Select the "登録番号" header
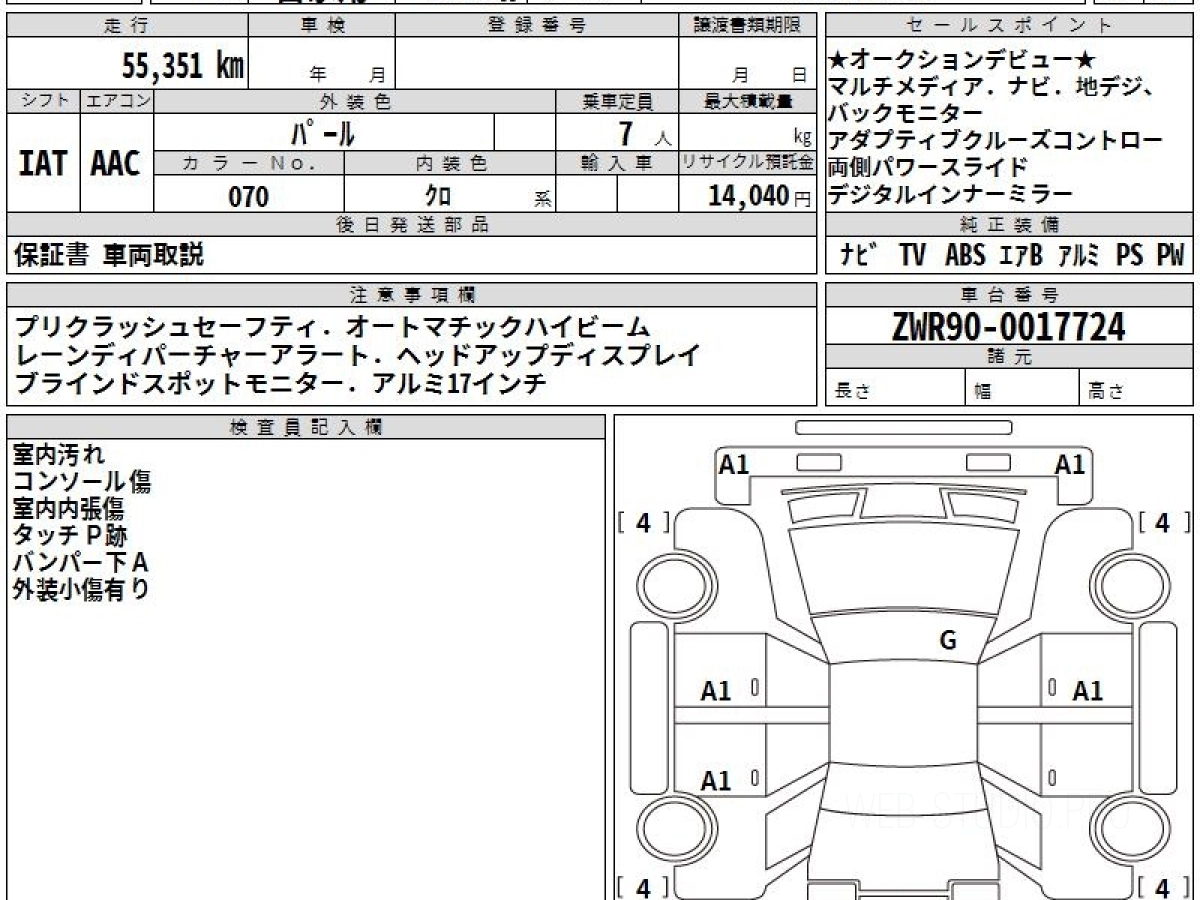 click(x=537, y=26)
